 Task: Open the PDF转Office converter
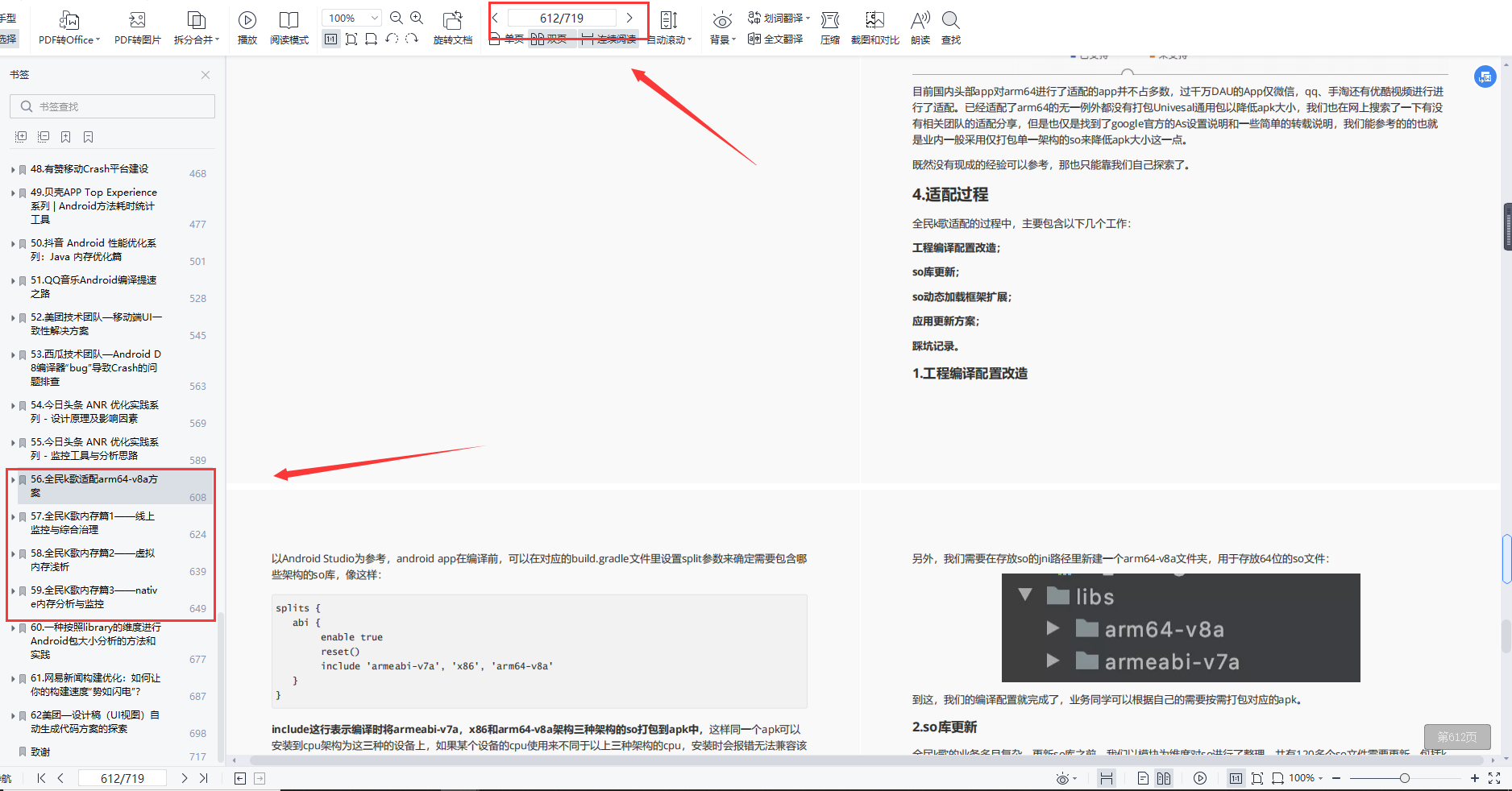pos(69,27)
